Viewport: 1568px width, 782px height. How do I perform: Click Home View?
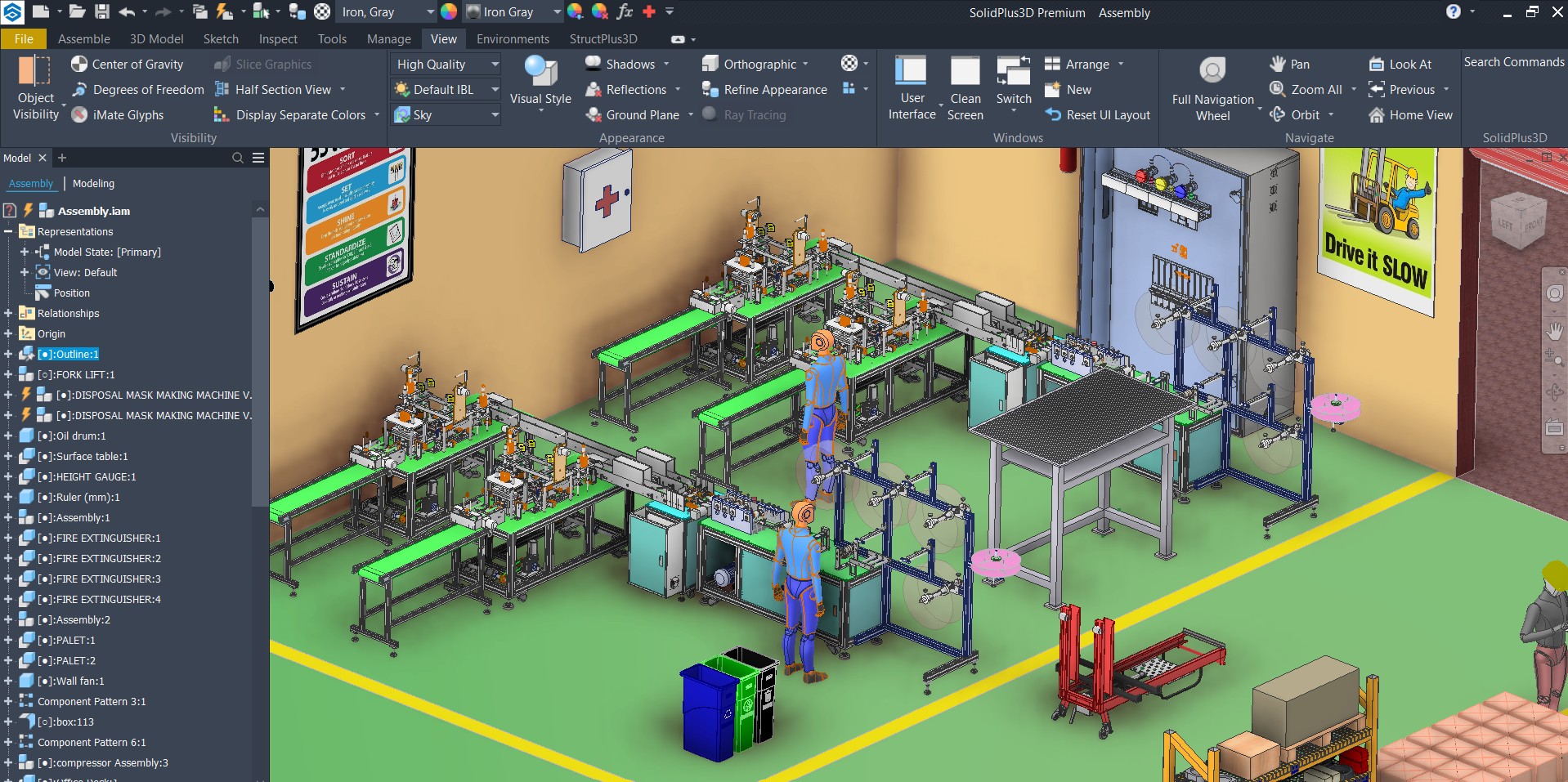(x=1410, y=115)
